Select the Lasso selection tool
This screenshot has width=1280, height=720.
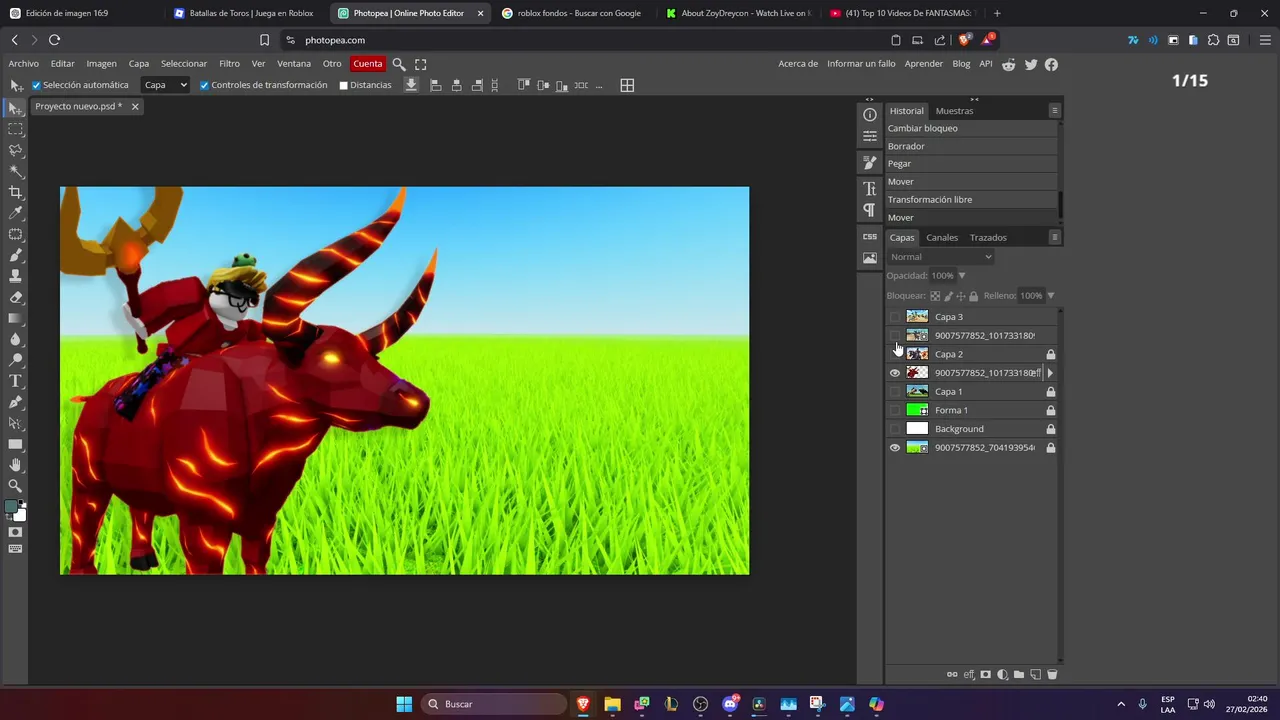pos(15,150)
